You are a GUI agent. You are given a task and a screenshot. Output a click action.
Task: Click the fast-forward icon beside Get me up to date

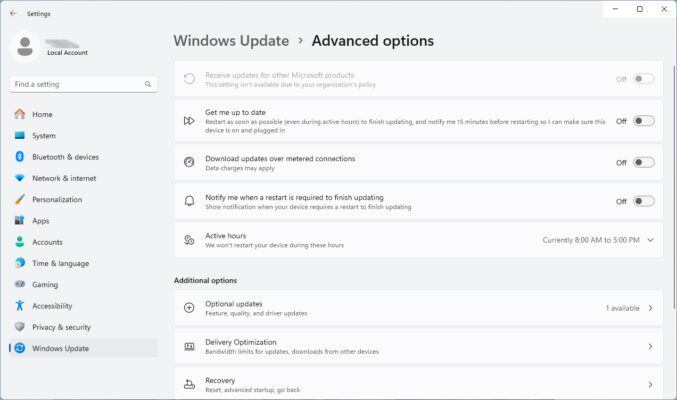coord(189,121)
